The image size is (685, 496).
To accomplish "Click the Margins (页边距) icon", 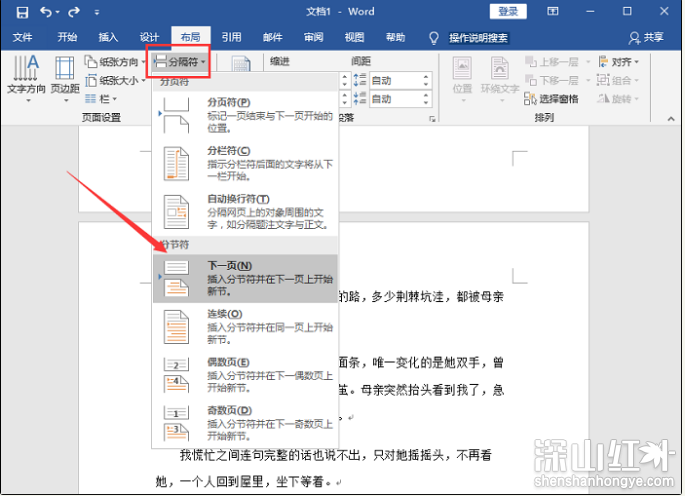I will pyautogui.click(x=65, y=75).
